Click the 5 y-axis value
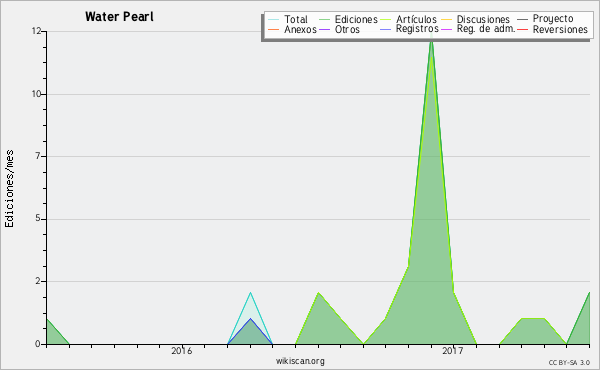Image resolution: width=600 pixels, height=370 pixels. coord(38,218)
